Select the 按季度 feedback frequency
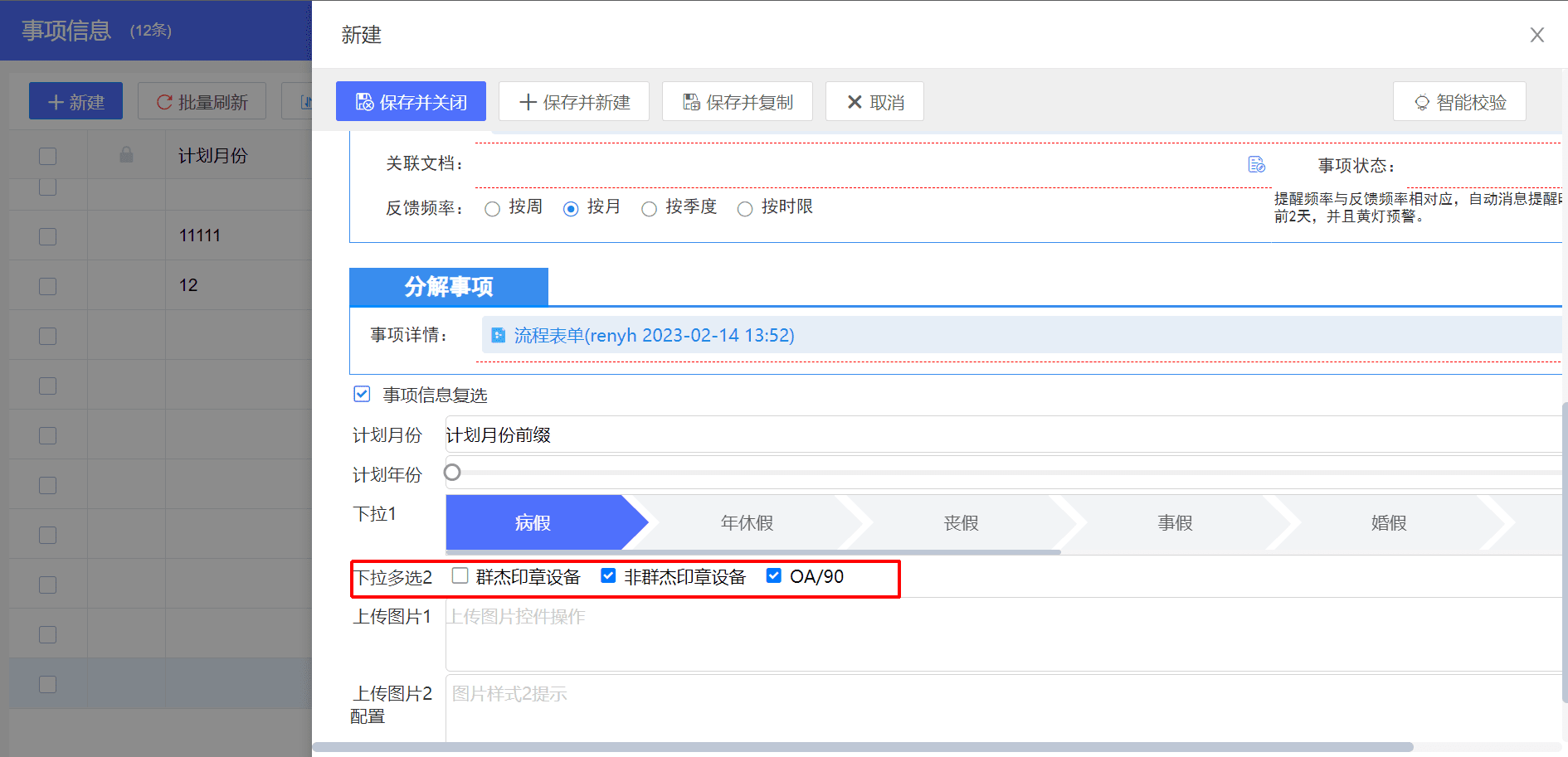The height and width of the screenshot is (757, 1568). tap(649, 208)
